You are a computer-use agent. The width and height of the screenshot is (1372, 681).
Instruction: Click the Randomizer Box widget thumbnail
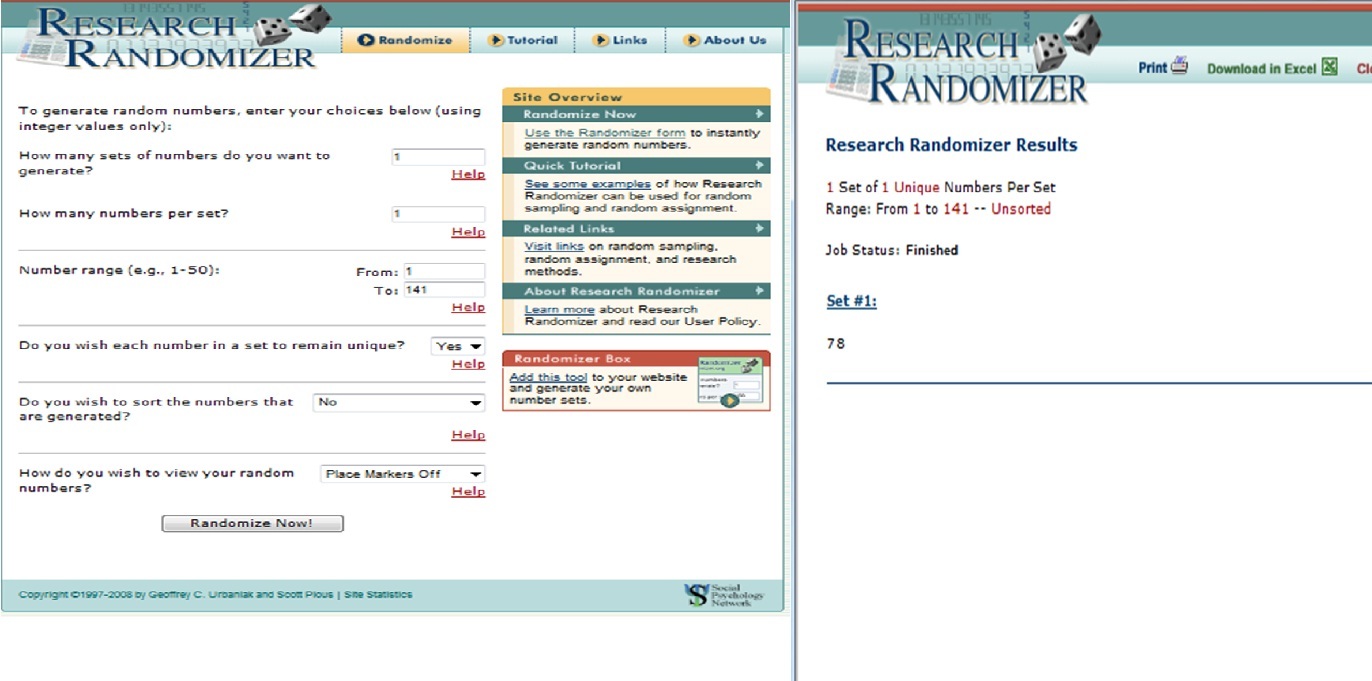click(x=732, y=381)
